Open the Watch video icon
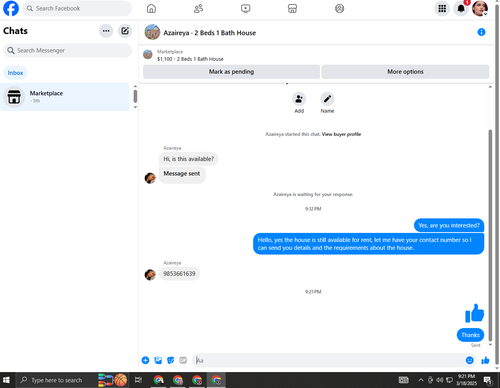The width and height of the screenshot is (500, 388). [246, 8]
